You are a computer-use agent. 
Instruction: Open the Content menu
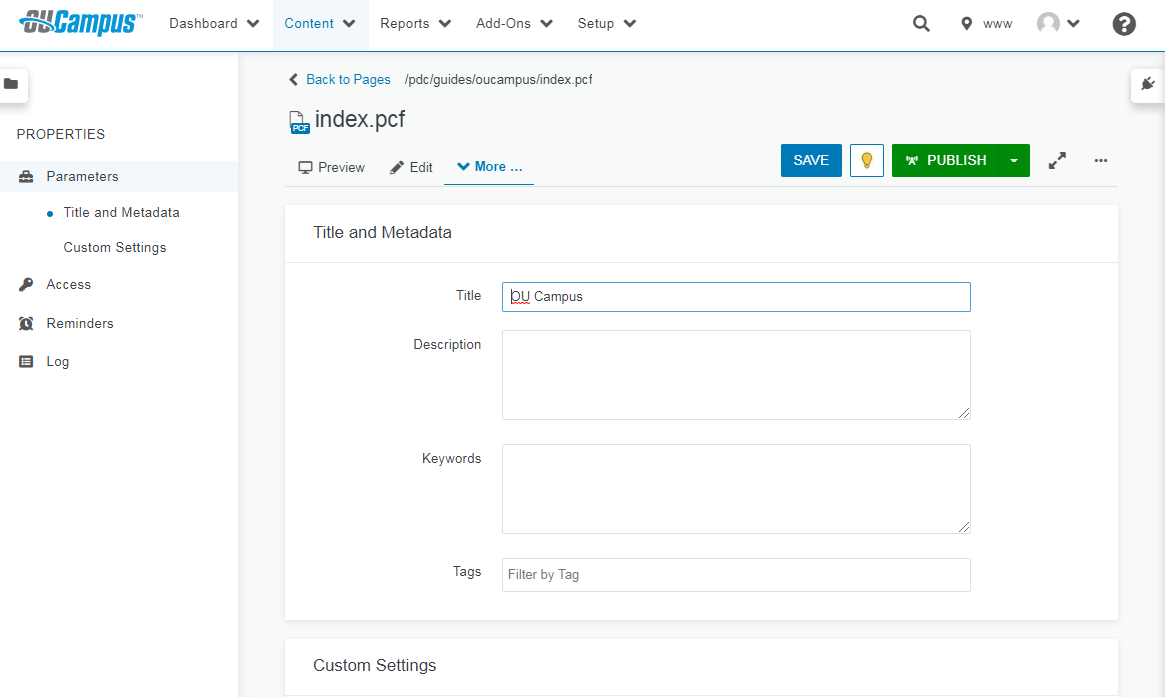pyautogui.click(x=320, y=24)
